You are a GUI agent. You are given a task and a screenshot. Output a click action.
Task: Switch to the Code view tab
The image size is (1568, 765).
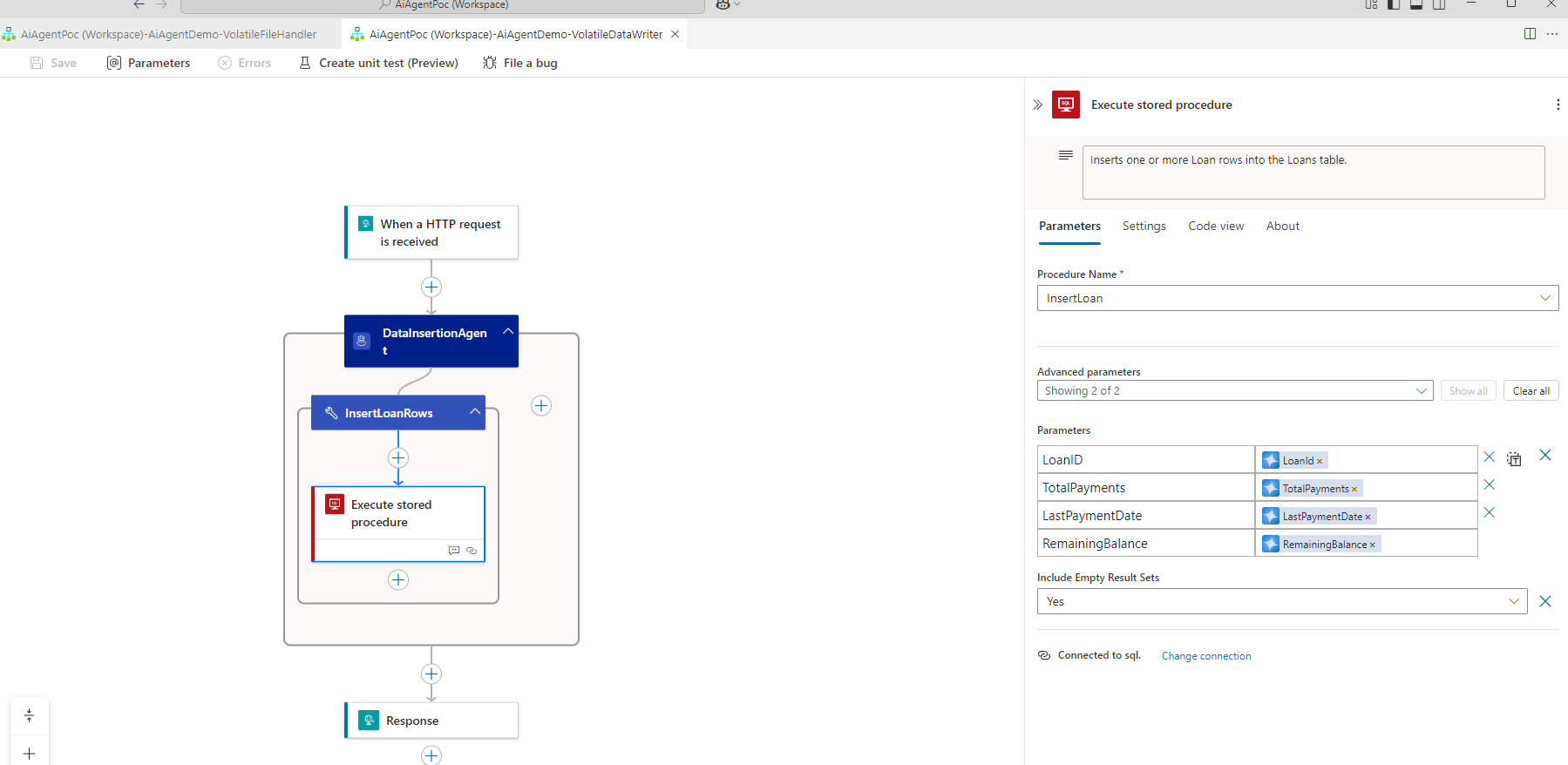coord(1216,227)
